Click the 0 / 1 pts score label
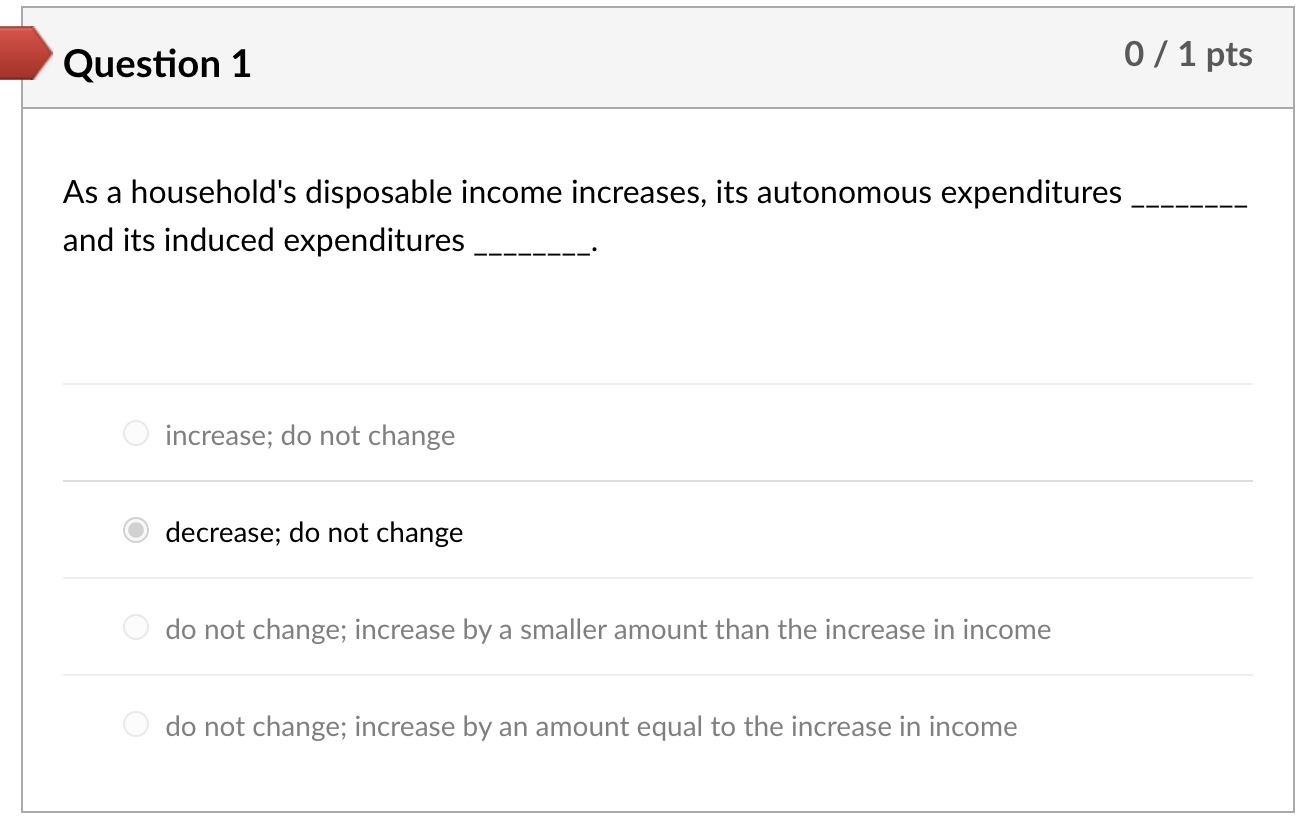 (x=1189, y=54)
